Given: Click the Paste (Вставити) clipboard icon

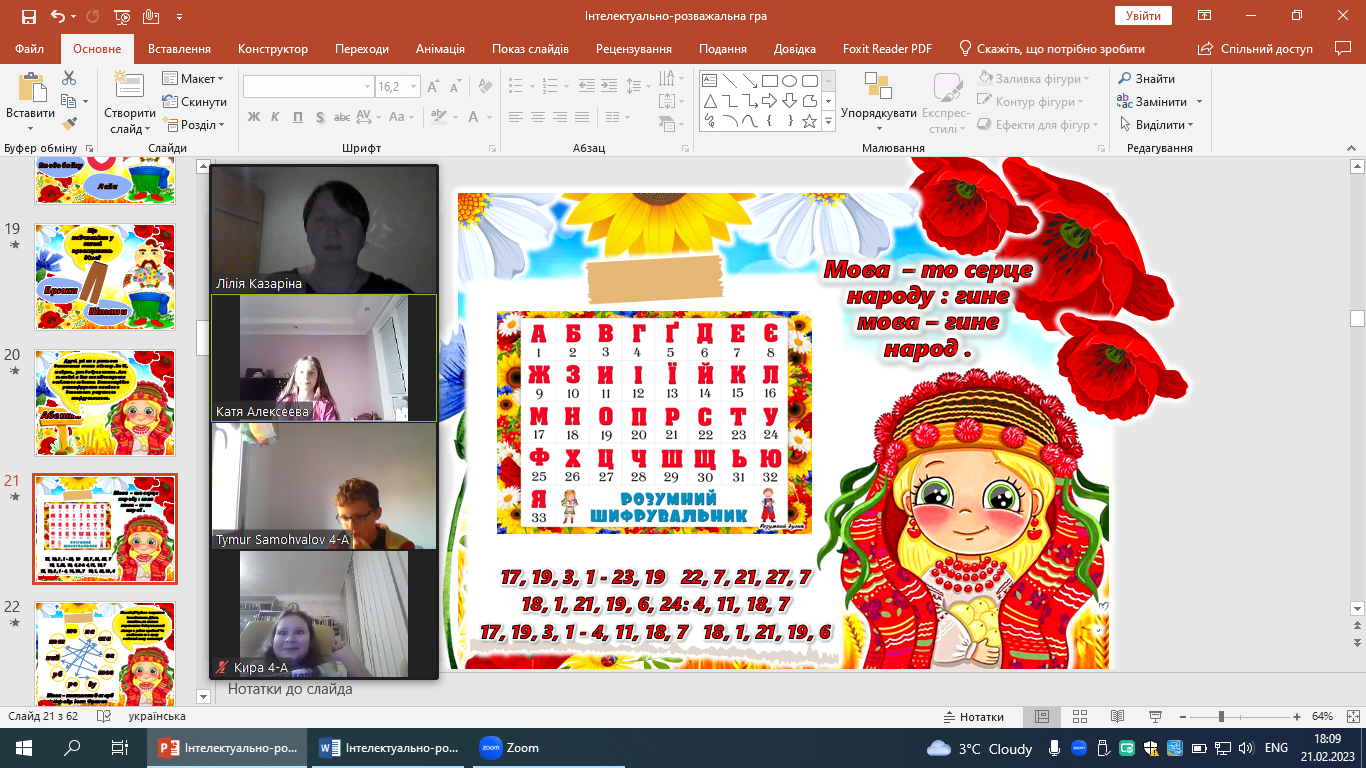Looking at the screenshot, I should tap(30, 89).
